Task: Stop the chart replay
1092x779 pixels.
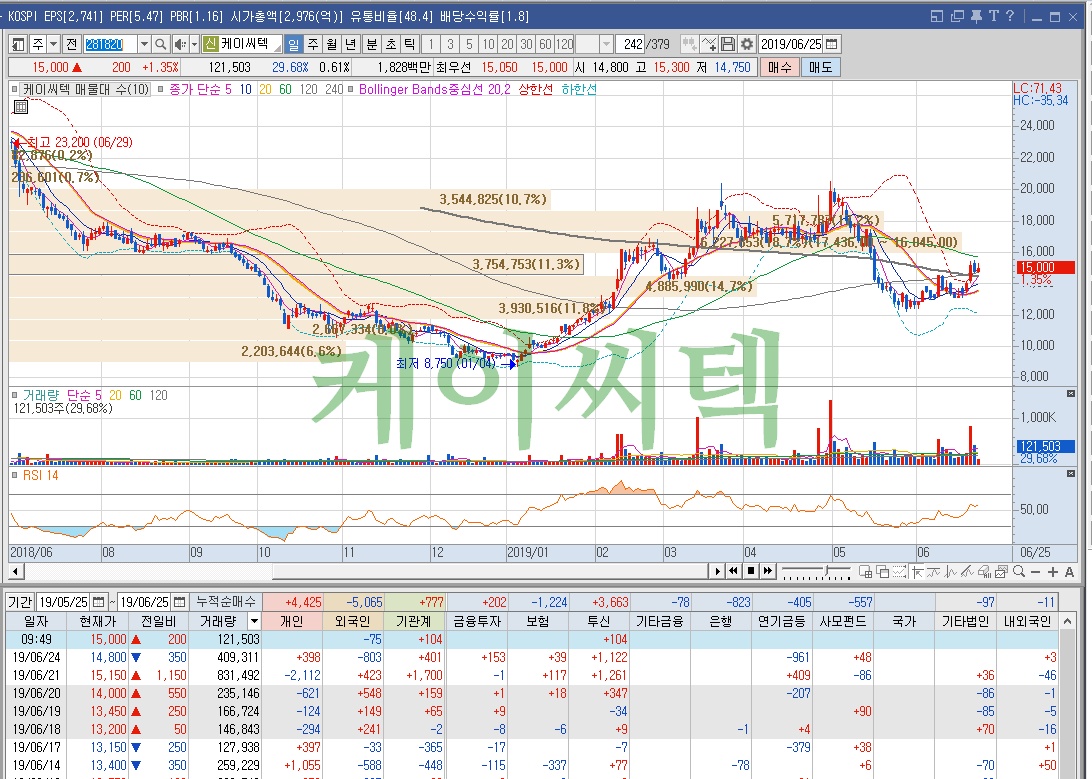Action: [751, 572]
